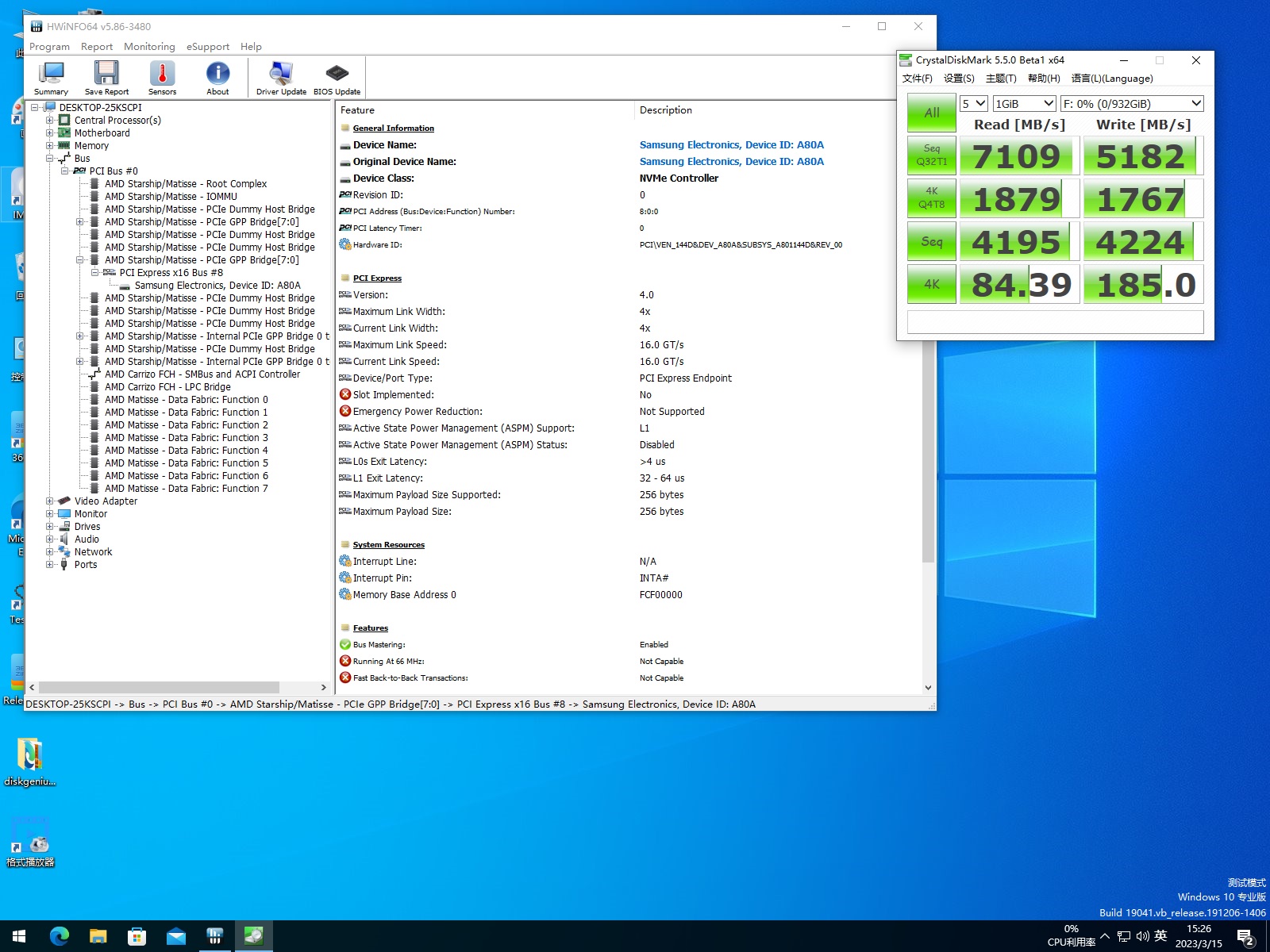Viewport: 1270px width, 952px height.
Task: Launch the BIOS Update chip icon
Action: click(337, 78)
